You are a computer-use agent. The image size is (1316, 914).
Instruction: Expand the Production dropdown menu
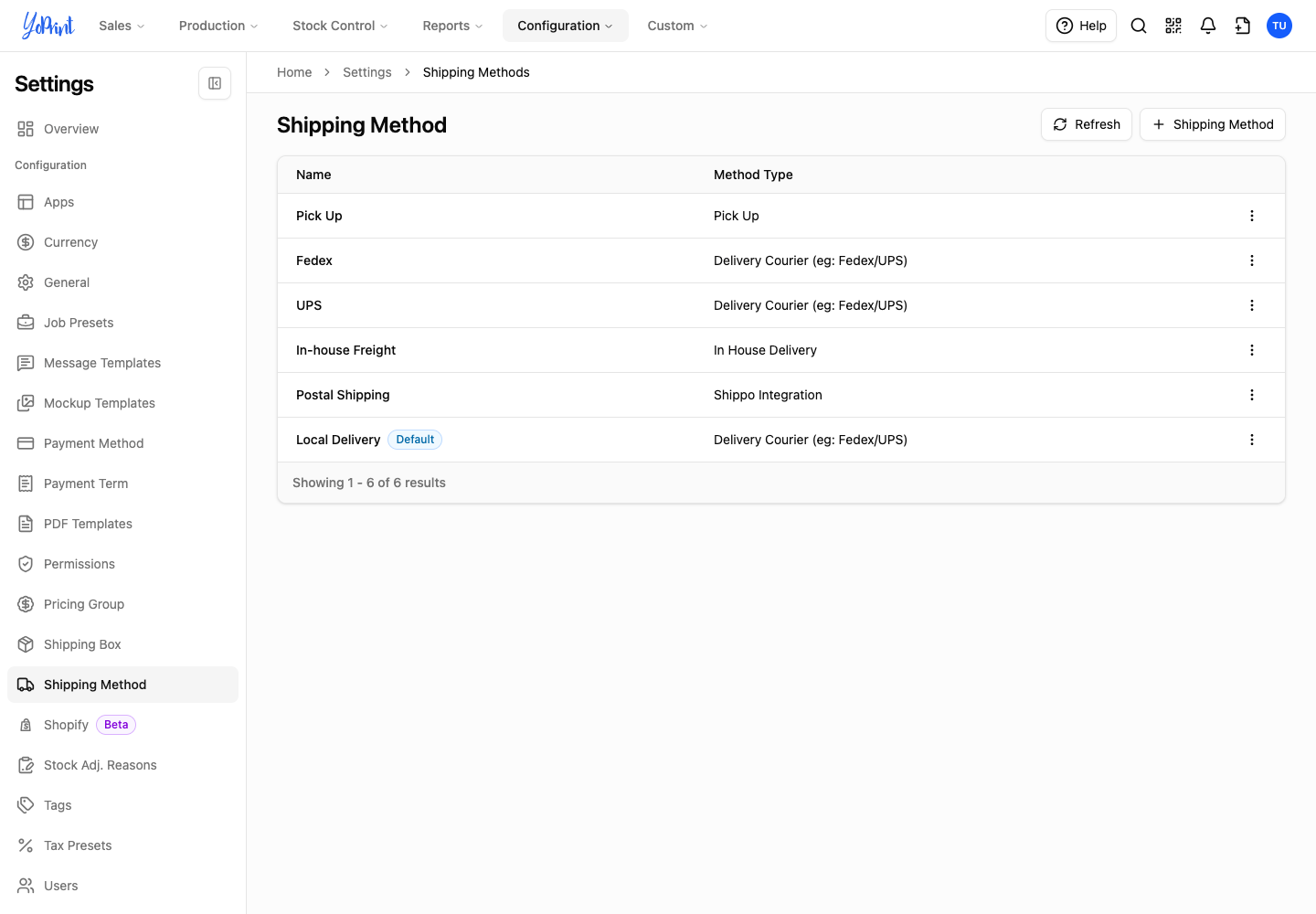pos(218,26)
